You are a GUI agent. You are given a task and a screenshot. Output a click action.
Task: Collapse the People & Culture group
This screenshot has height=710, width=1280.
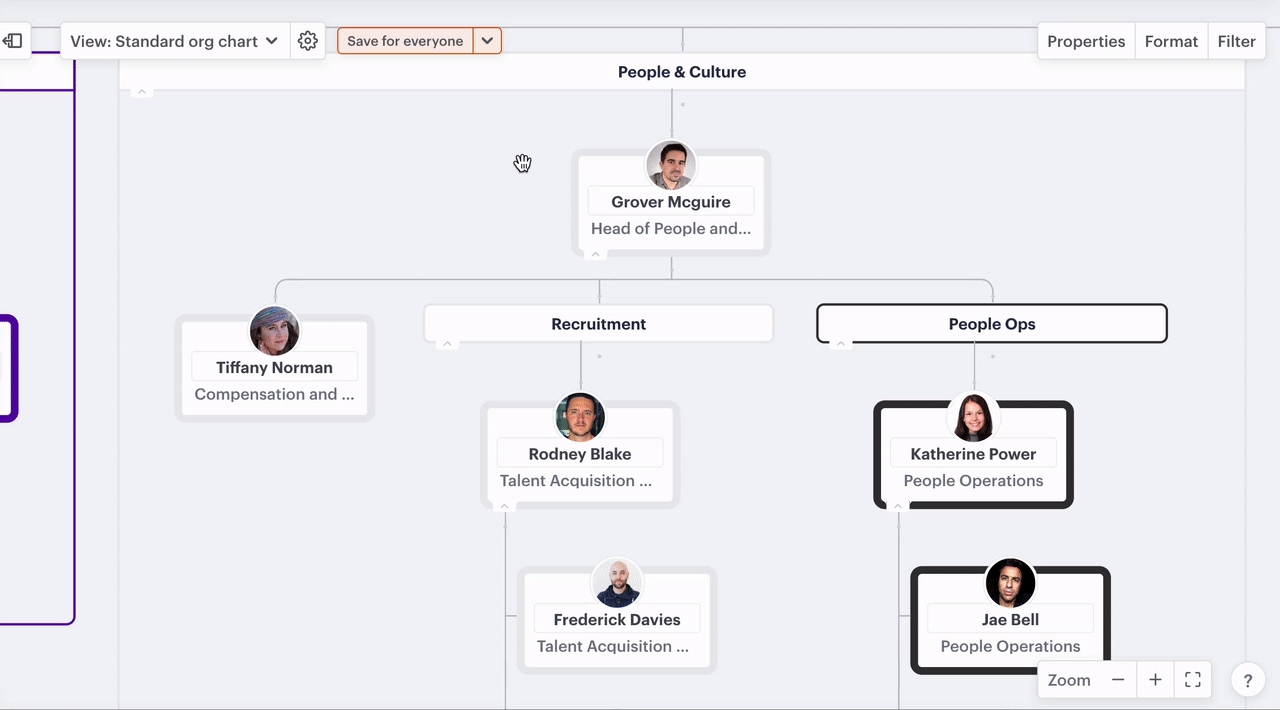coord(142,92)
